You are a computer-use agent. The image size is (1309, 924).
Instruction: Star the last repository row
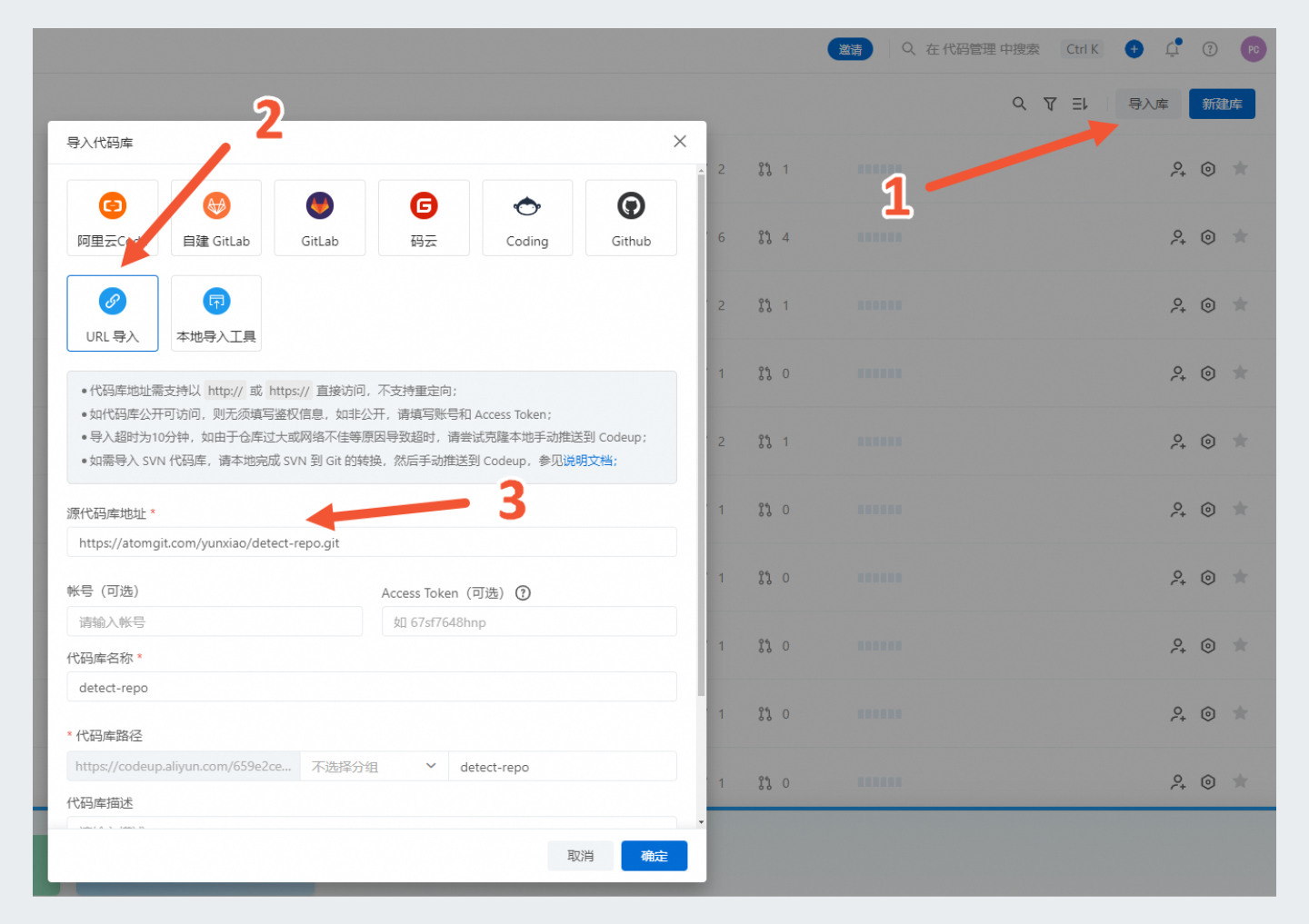[1240, 781]
